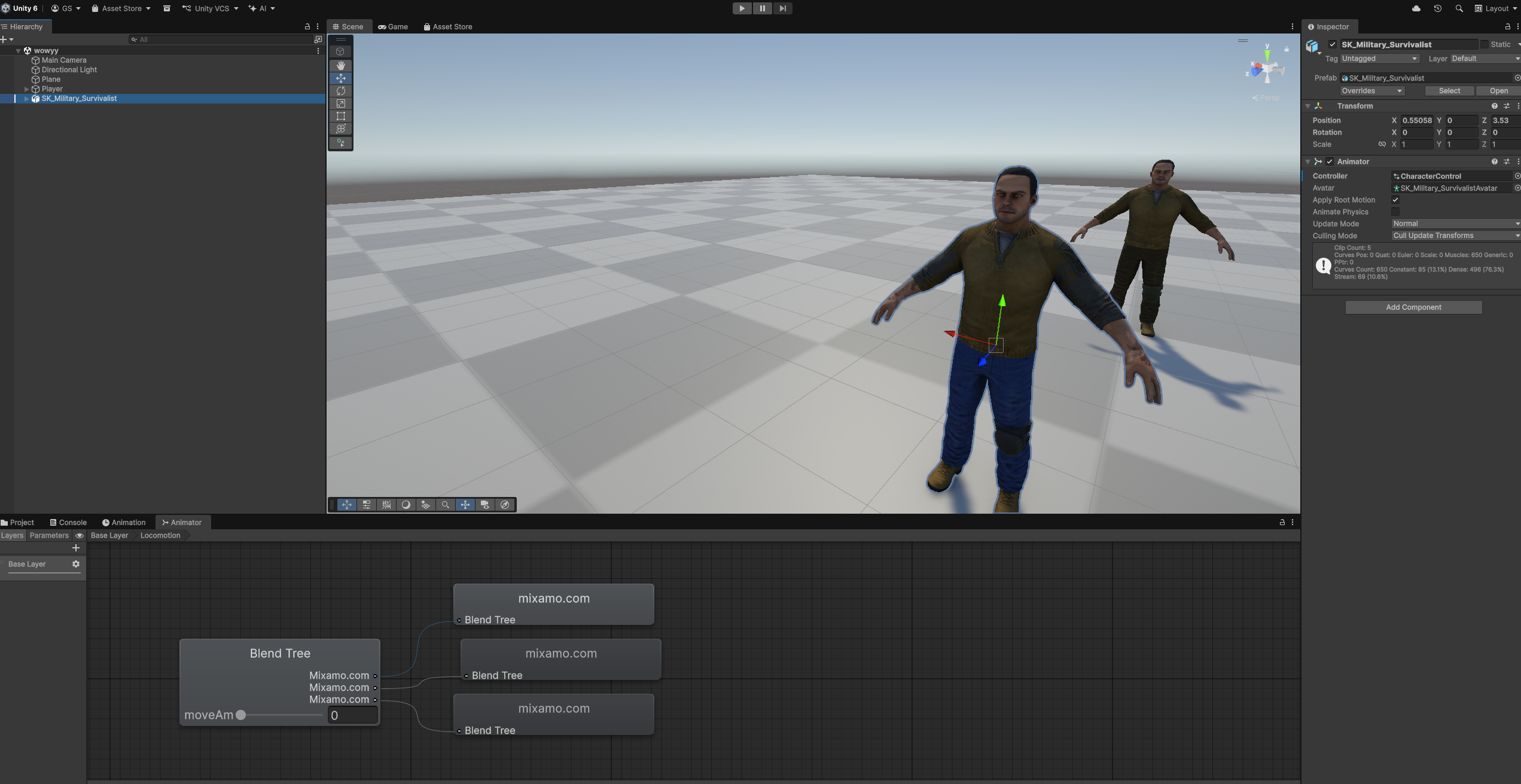Click the Add Component button
This screenshot has height=784, width=1521.
tap(1413, 307)
